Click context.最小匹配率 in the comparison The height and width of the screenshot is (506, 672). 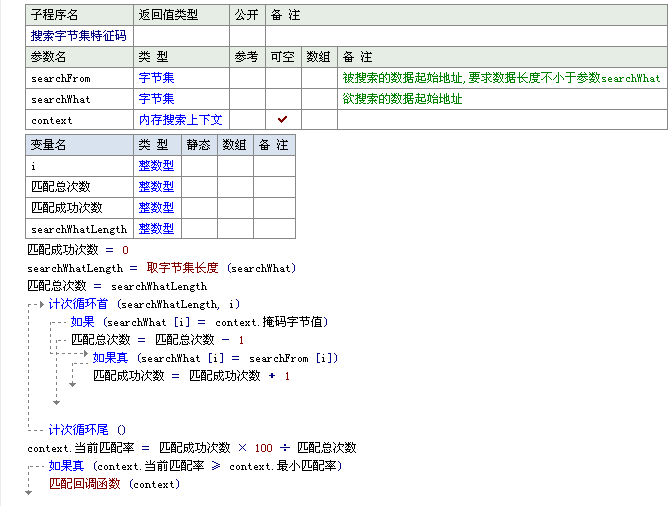pyautogui.click(x=282, y=466)
